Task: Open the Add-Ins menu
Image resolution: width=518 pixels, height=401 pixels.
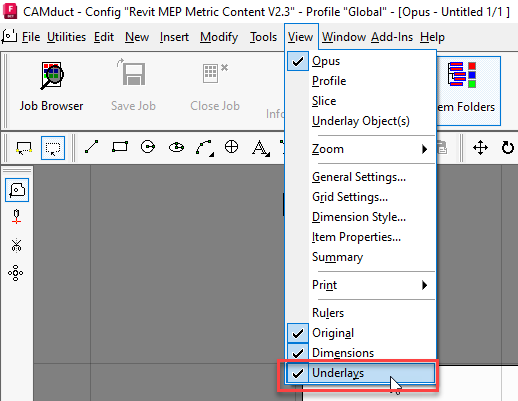Action: [392, 37]
